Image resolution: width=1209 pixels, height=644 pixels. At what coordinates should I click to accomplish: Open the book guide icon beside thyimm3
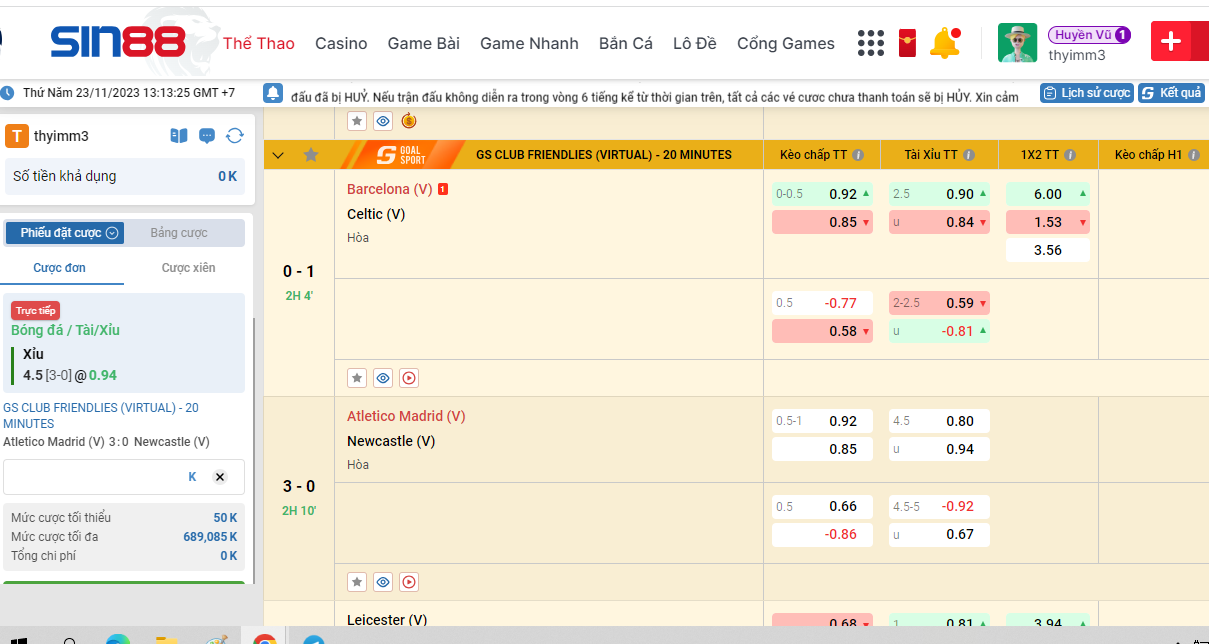[179, 136]
